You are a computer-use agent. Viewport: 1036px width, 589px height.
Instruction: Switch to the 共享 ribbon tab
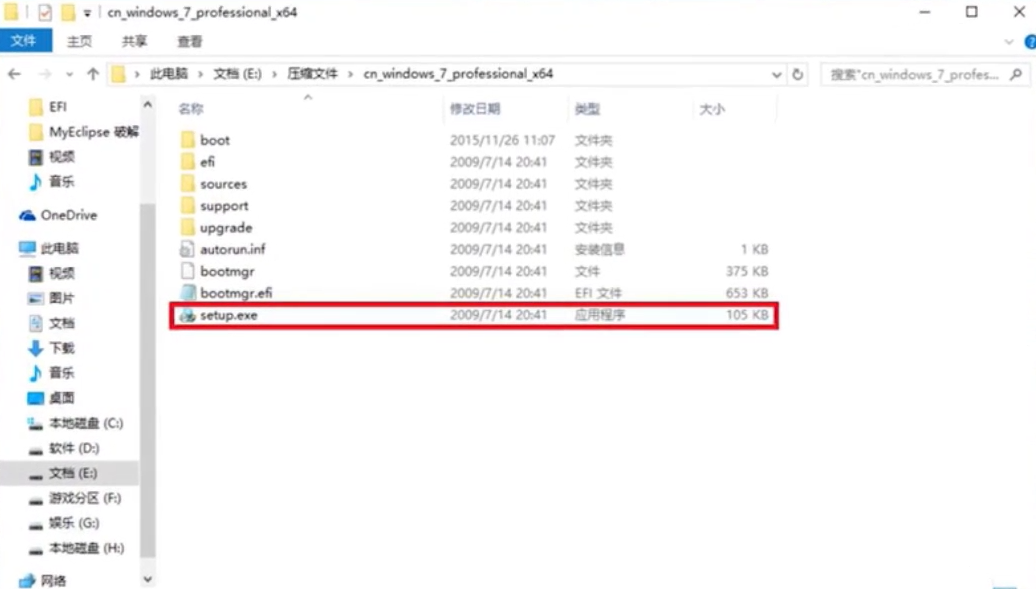[134, 42]
